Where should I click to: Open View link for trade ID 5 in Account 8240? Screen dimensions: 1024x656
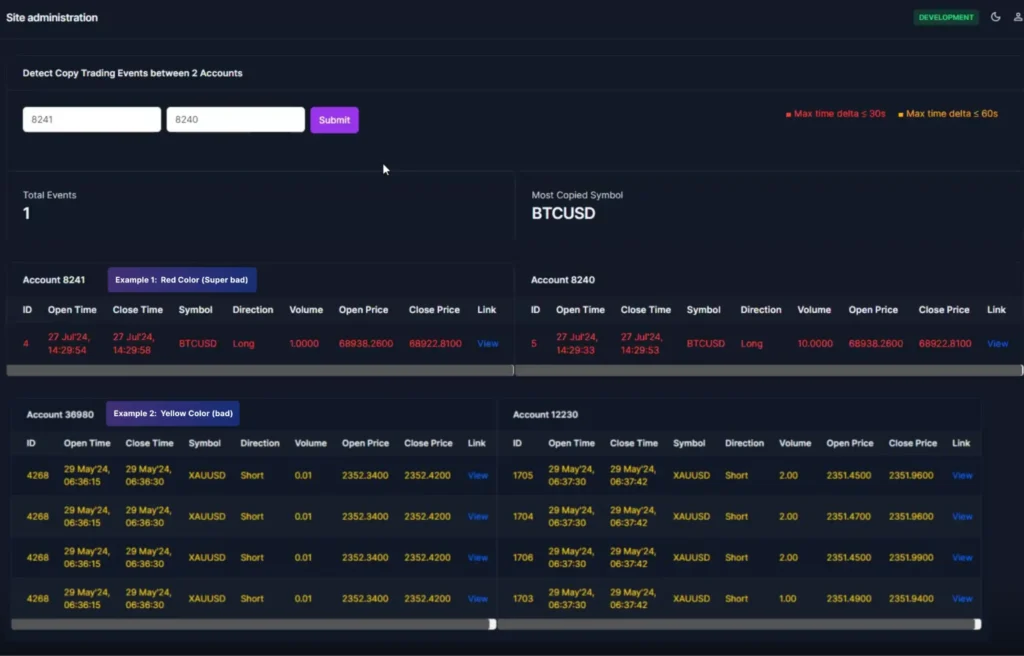[x=997, y=344]
